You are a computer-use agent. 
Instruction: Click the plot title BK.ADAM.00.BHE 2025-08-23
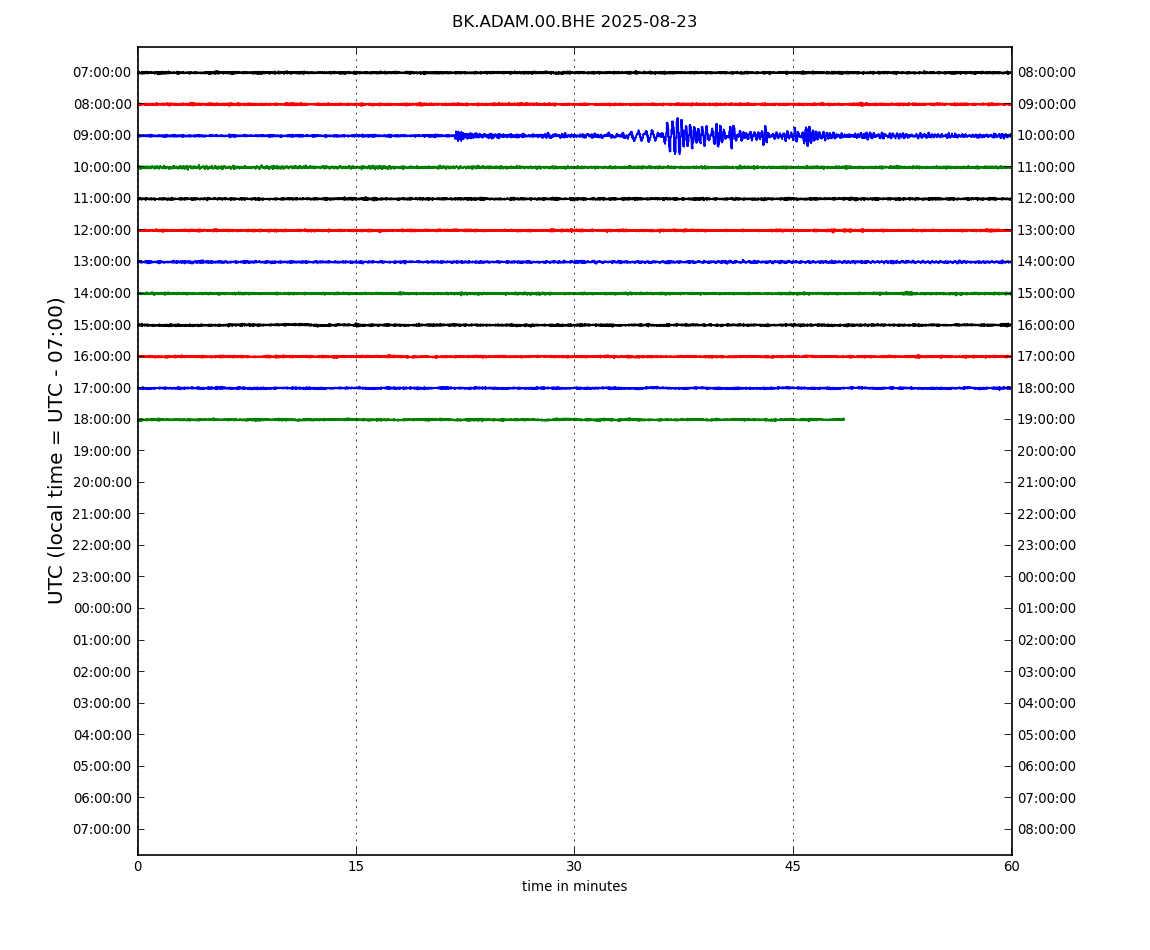pyautogui.click(x=574, y=22)
